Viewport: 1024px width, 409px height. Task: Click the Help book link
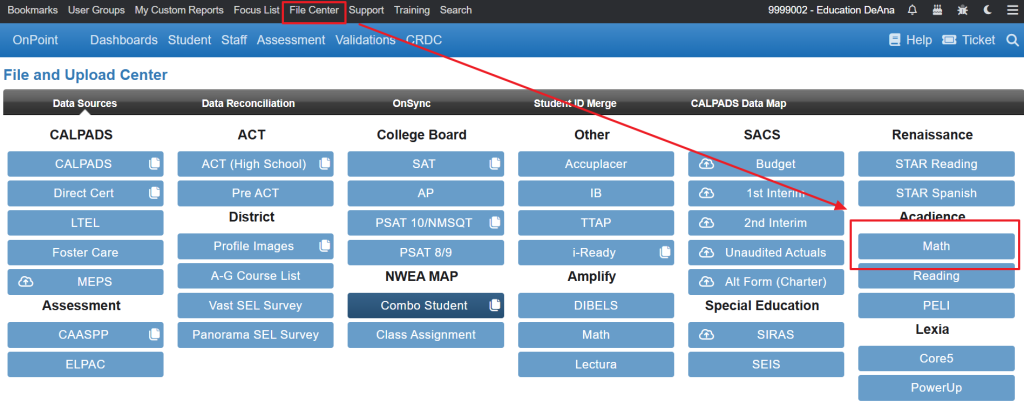910,40
